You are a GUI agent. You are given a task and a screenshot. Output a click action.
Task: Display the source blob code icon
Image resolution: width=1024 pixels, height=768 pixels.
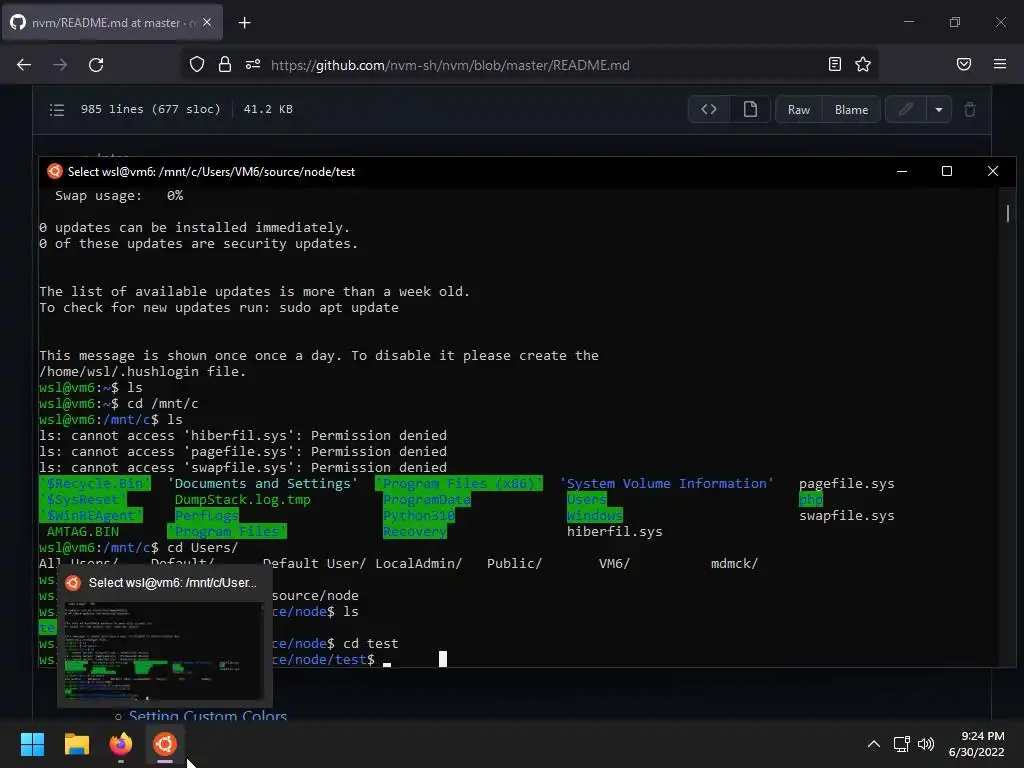[x=709, y=109]
